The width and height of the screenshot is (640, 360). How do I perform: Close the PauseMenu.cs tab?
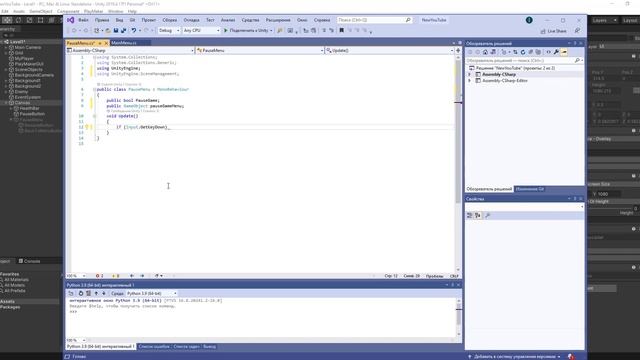click(106, 43)
